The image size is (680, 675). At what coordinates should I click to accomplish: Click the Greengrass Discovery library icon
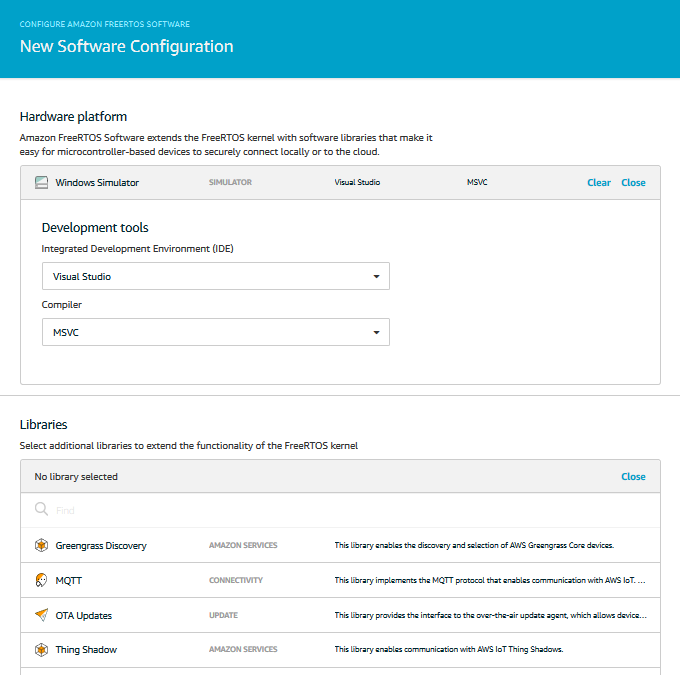click(x=41, y=545)
